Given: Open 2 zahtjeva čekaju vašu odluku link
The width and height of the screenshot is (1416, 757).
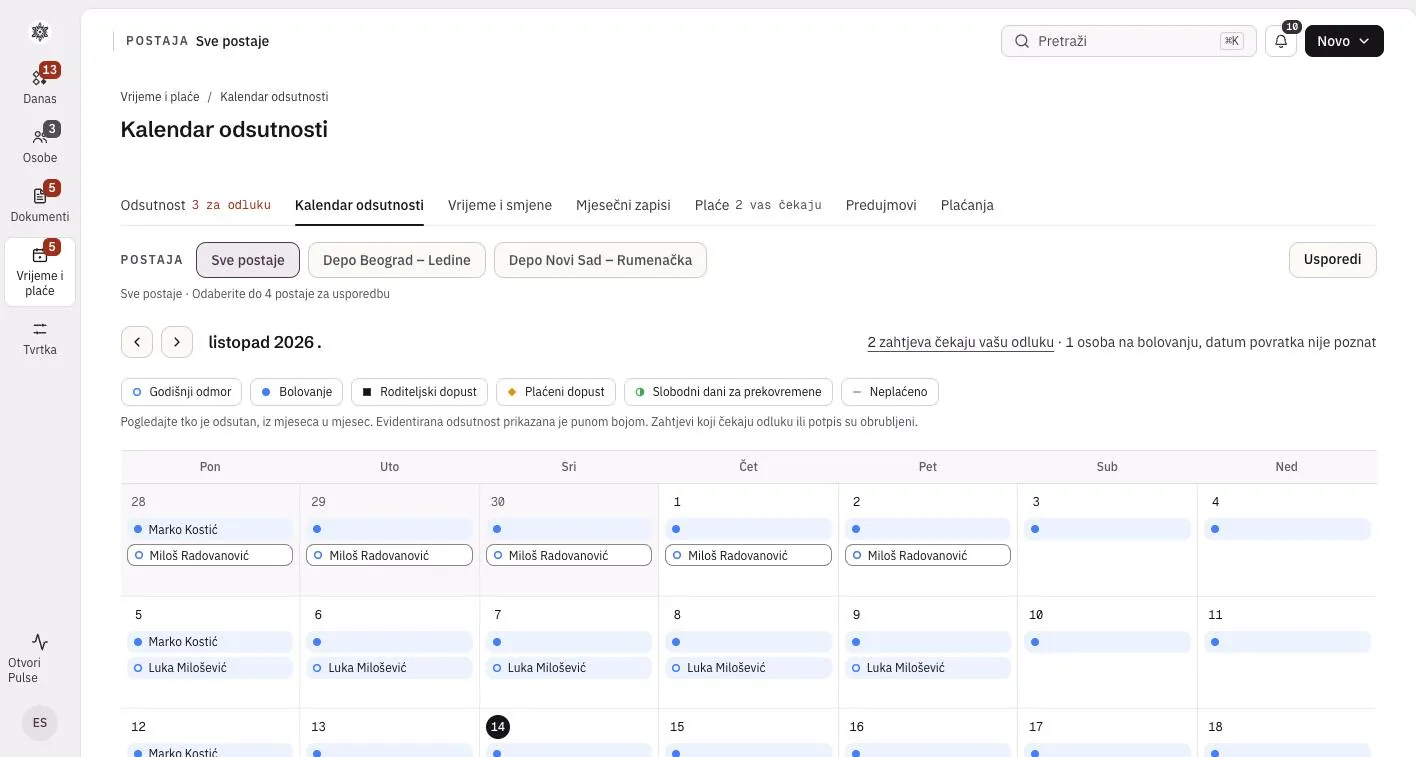Looking at the screenshot, I should click(960, 342).
